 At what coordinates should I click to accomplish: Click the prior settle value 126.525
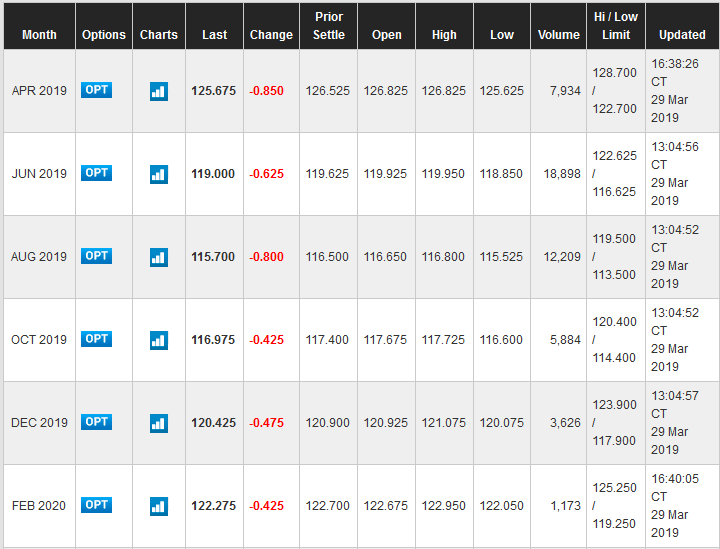328,91
